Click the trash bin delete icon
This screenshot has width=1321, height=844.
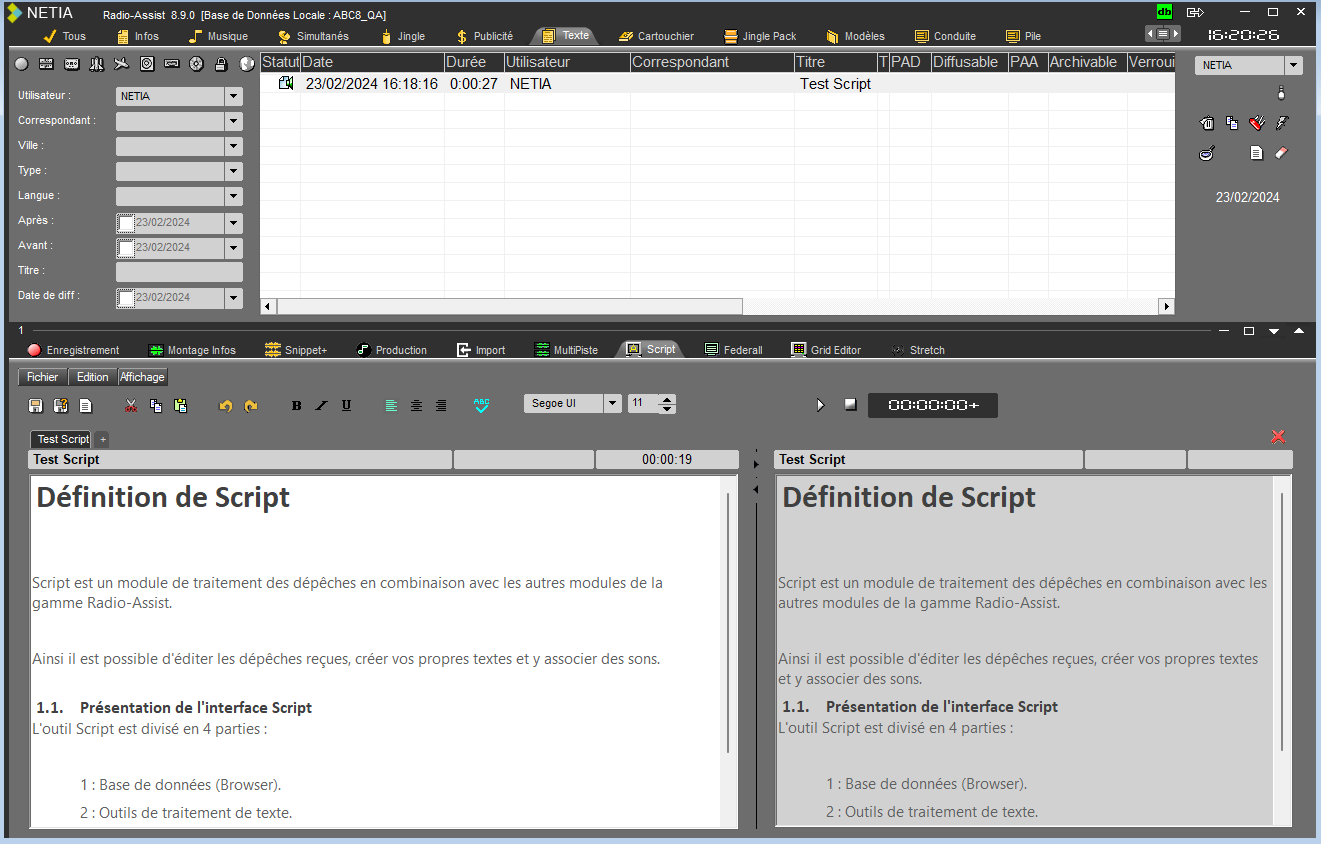(x=1207, y=123)
